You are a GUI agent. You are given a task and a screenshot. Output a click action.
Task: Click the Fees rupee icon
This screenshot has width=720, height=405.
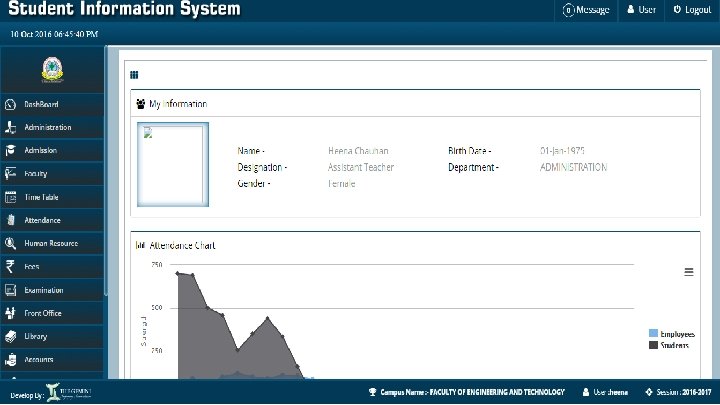(10, 266)
